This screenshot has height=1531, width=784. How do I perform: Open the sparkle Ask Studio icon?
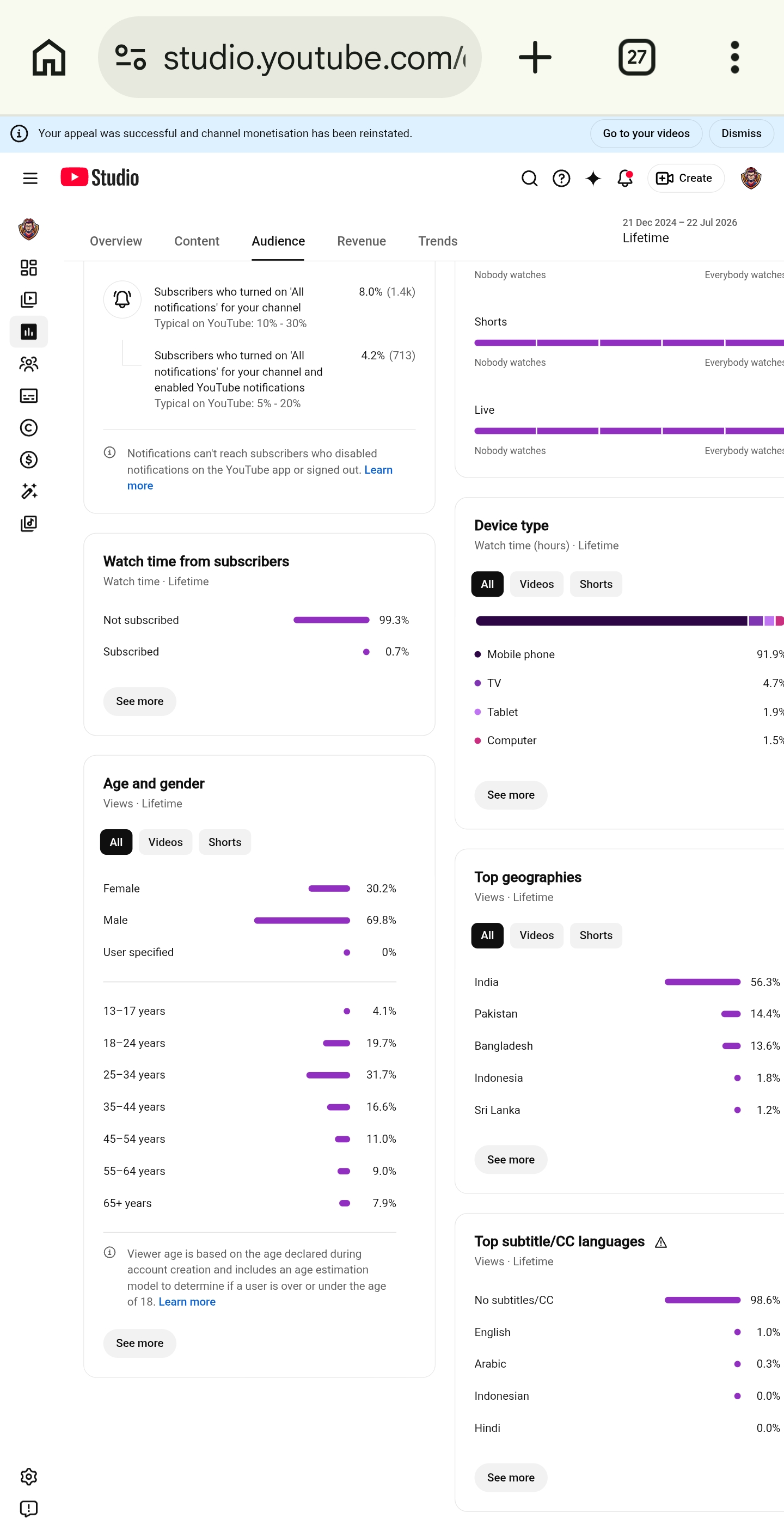click(593, 178)
